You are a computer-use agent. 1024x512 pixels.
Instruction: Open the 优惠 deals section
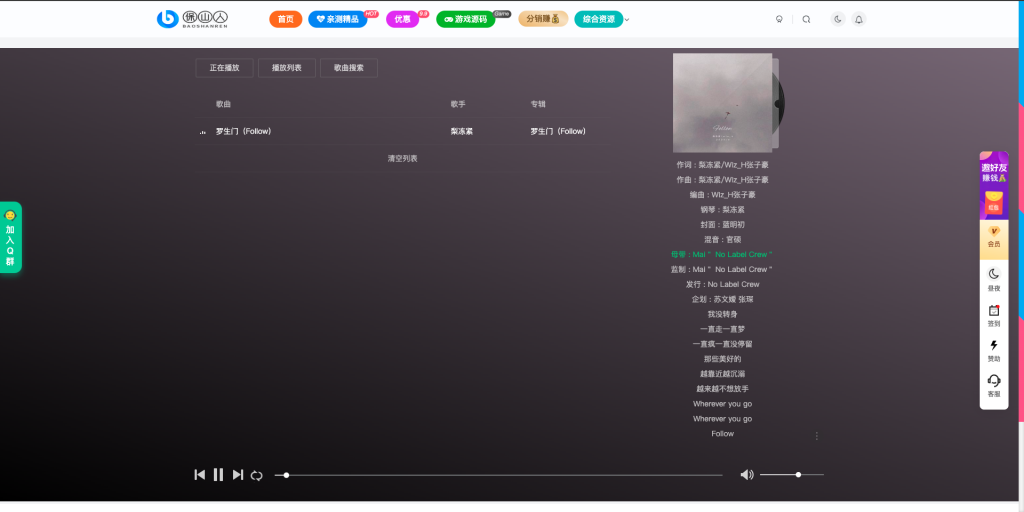(x=402, y=19)
